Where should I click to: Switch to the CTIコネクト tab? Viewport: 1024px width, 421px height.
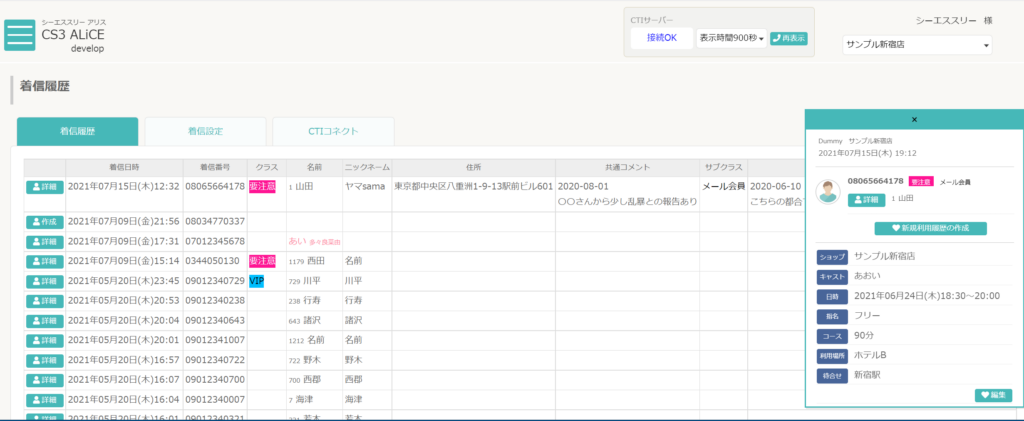pos(333,131)
